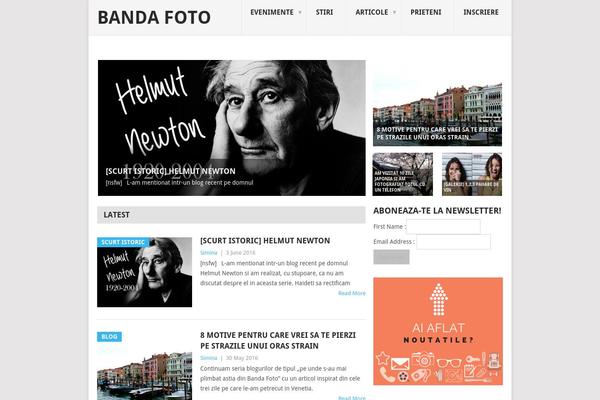Open the BANDA FOTO site logo

coord(154,18)
